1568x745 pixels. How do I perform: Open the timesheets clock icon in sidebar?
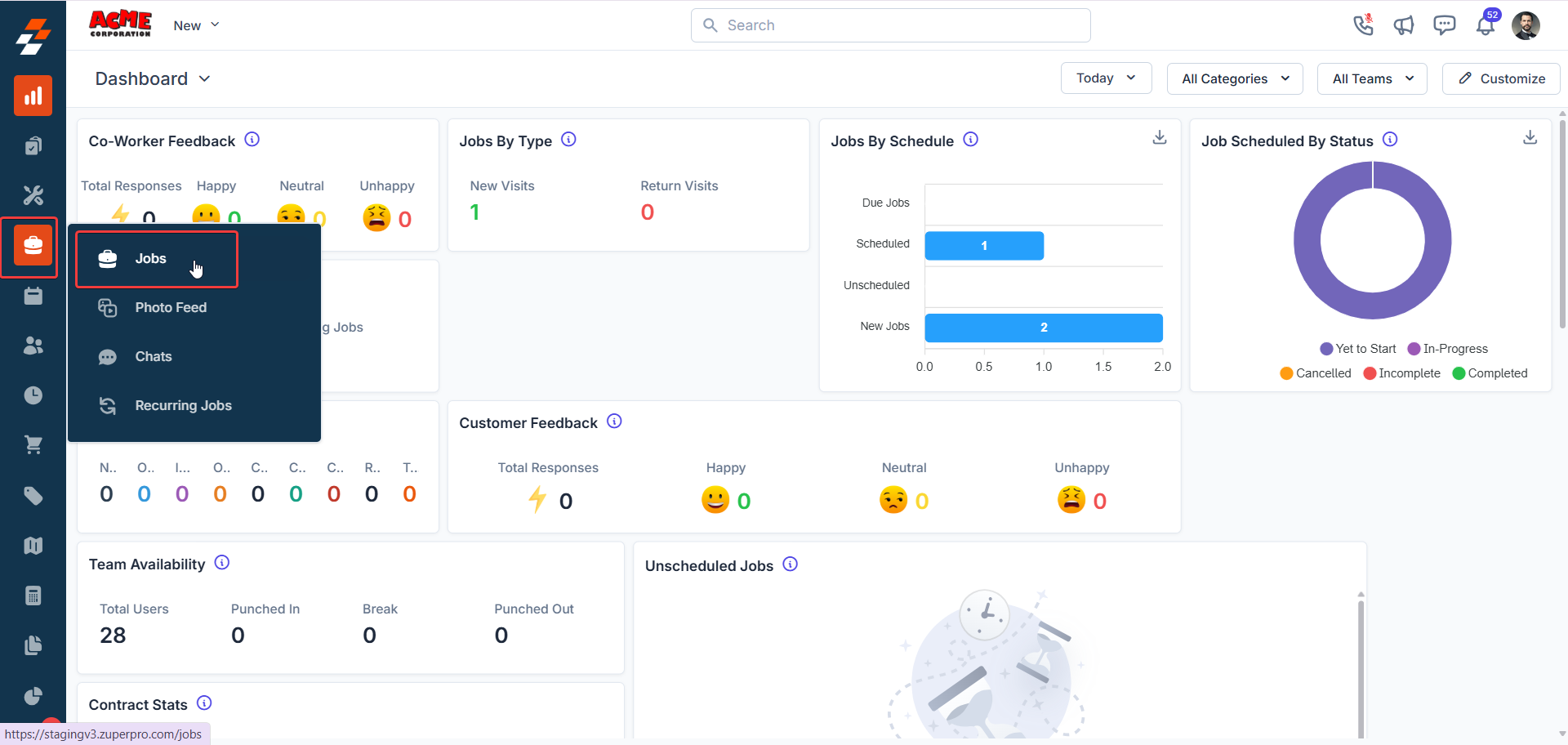33,395
